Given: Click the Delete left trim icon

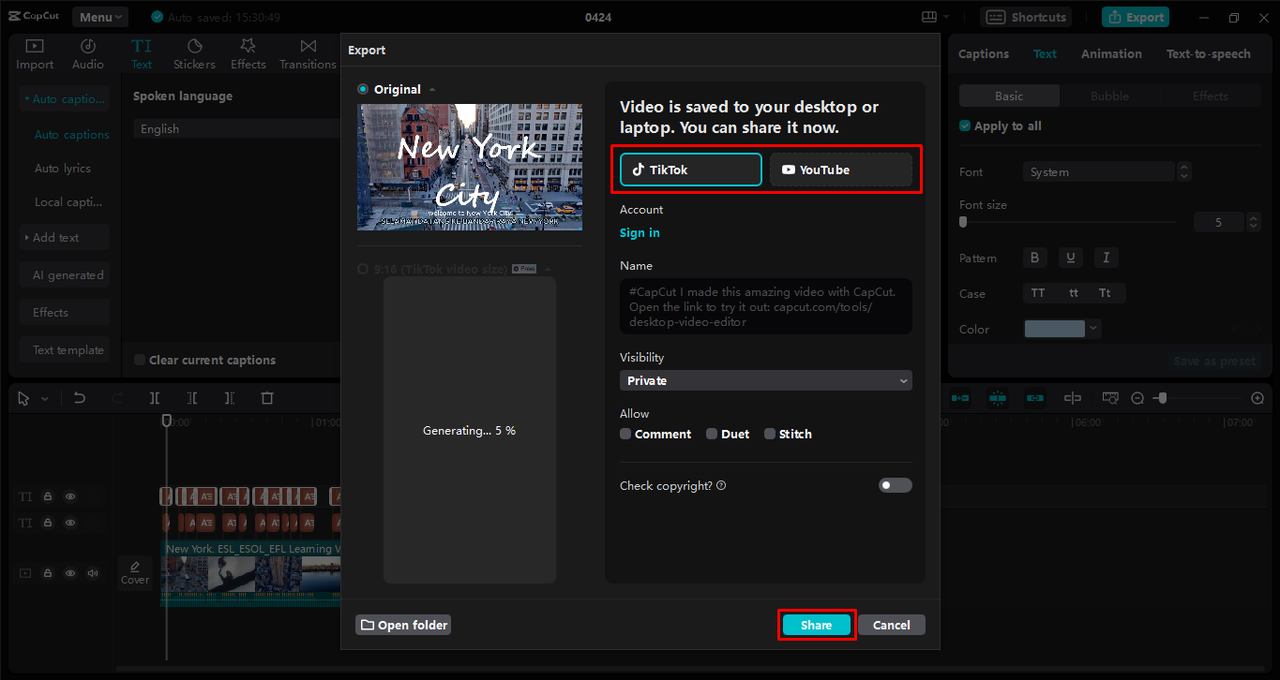Looking at the screenshot, I should (x=192, y=398).
